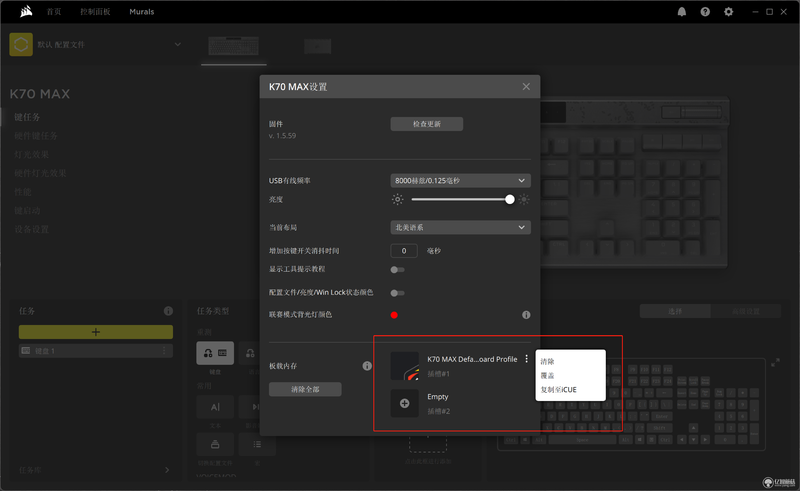Click the high brightness sun icon

(524, 200)
